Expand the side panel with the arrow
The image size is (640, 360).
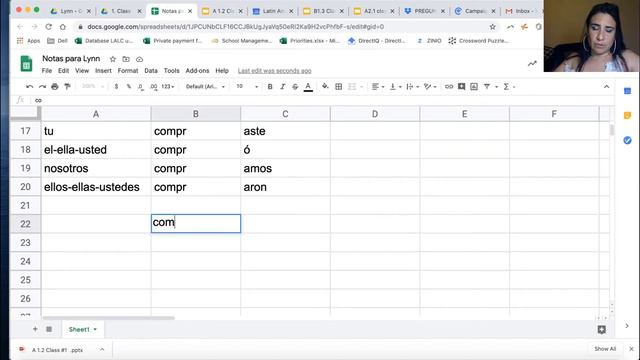(627, 326)
